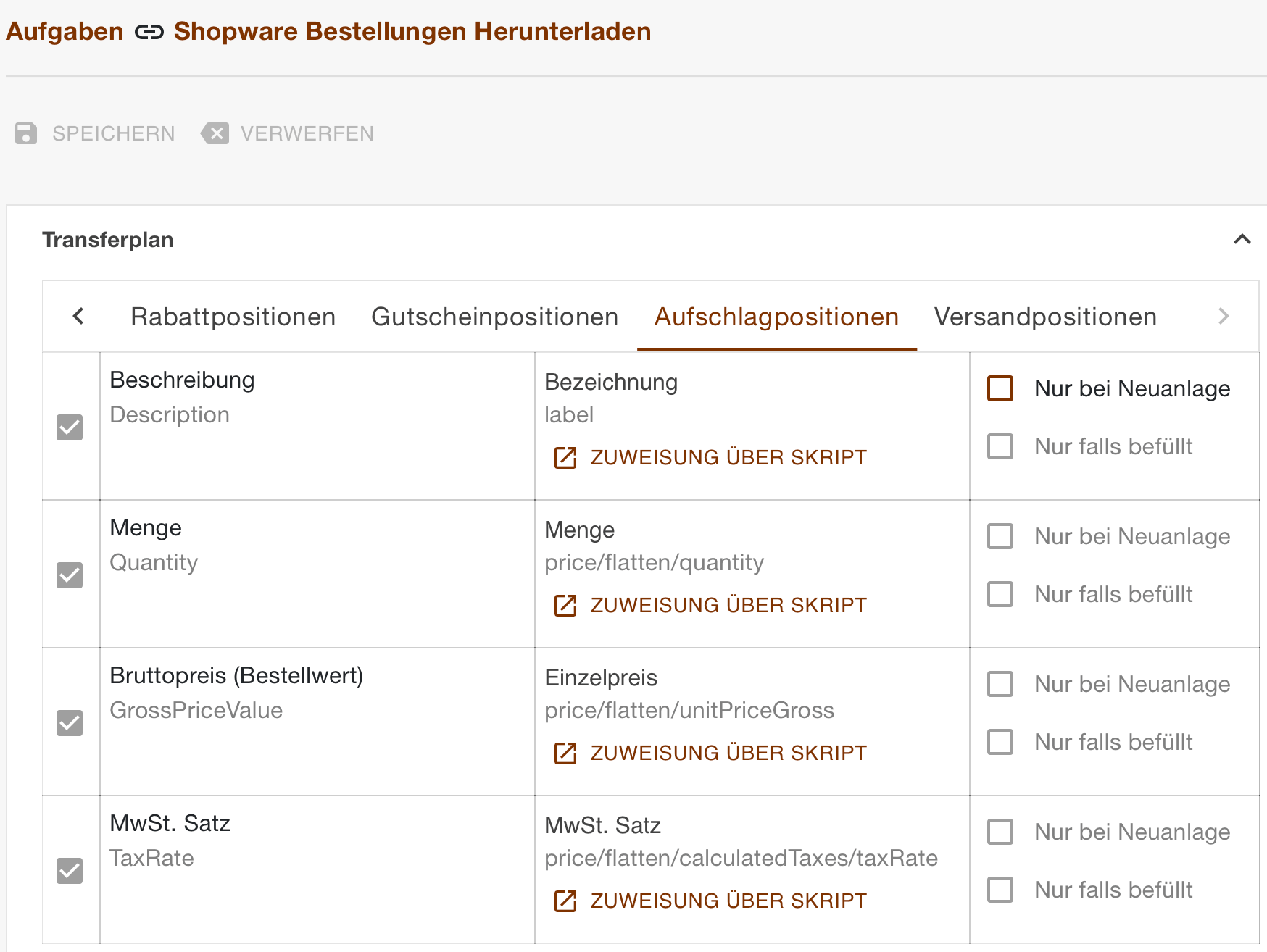Enable Nur bei Neuanlage for Beschreibung
1267x952 pixels.
tap(1000, 389)
